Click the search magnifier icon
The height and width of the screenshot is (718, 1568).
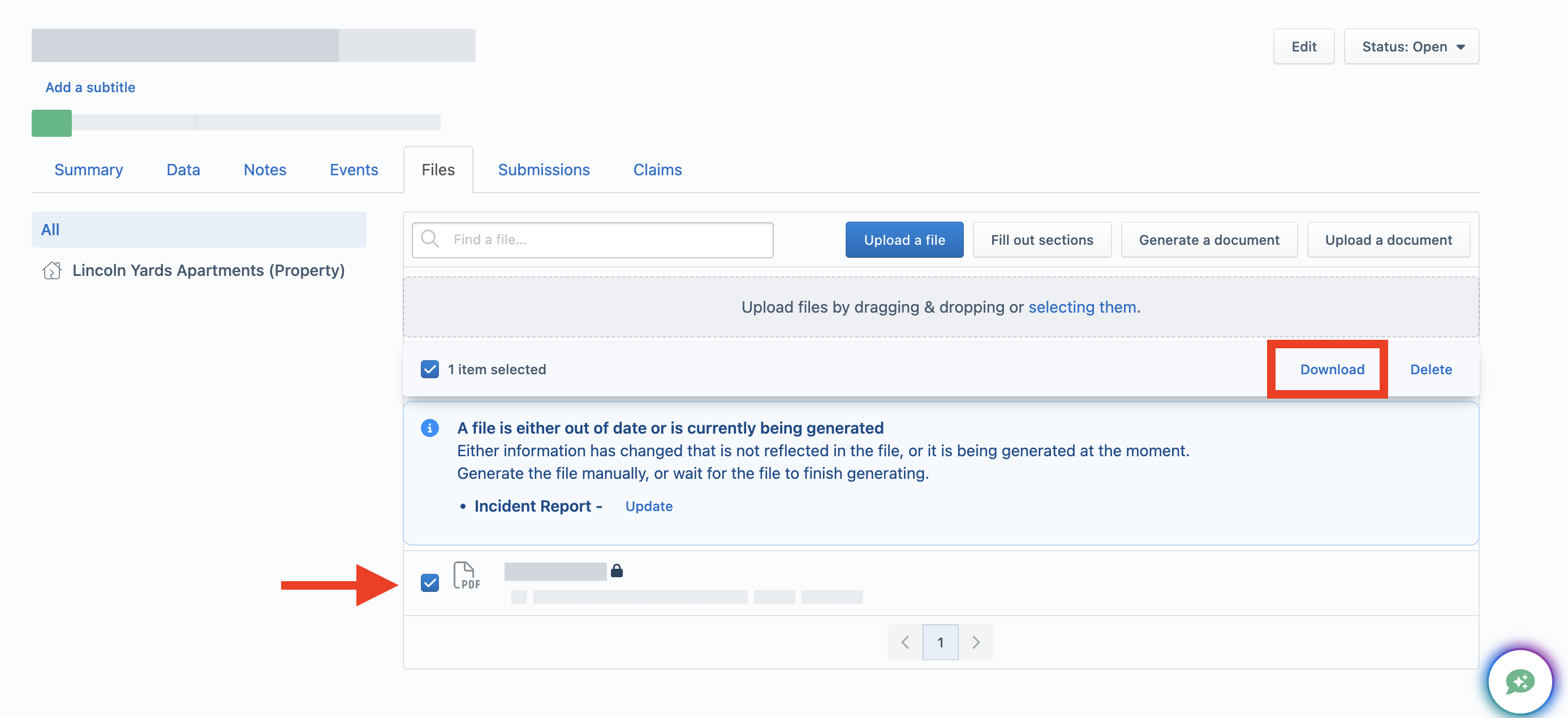click(430, 239)
